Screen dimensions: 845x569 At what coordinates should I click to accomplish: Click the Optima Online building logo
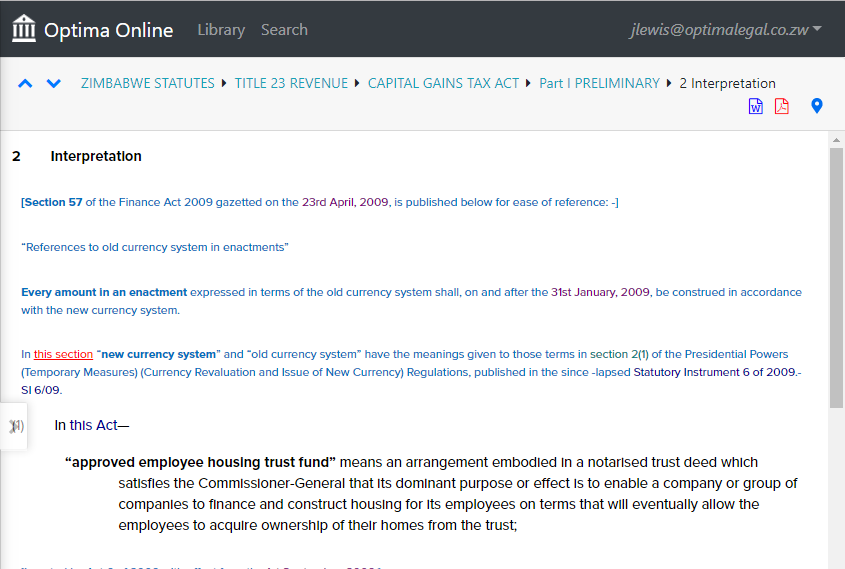click(x=24, y=30)
